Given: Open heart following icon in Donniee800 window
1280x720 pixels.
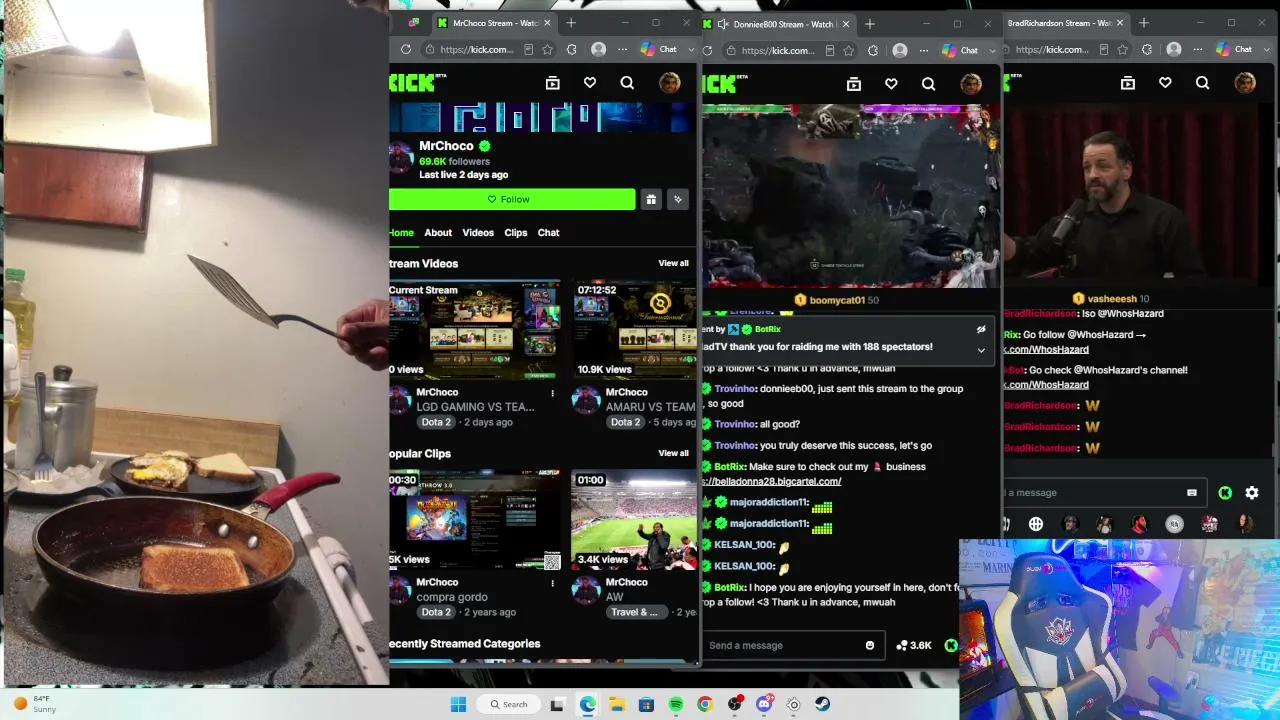Looking at the screenshot, I should coord(891,85).
